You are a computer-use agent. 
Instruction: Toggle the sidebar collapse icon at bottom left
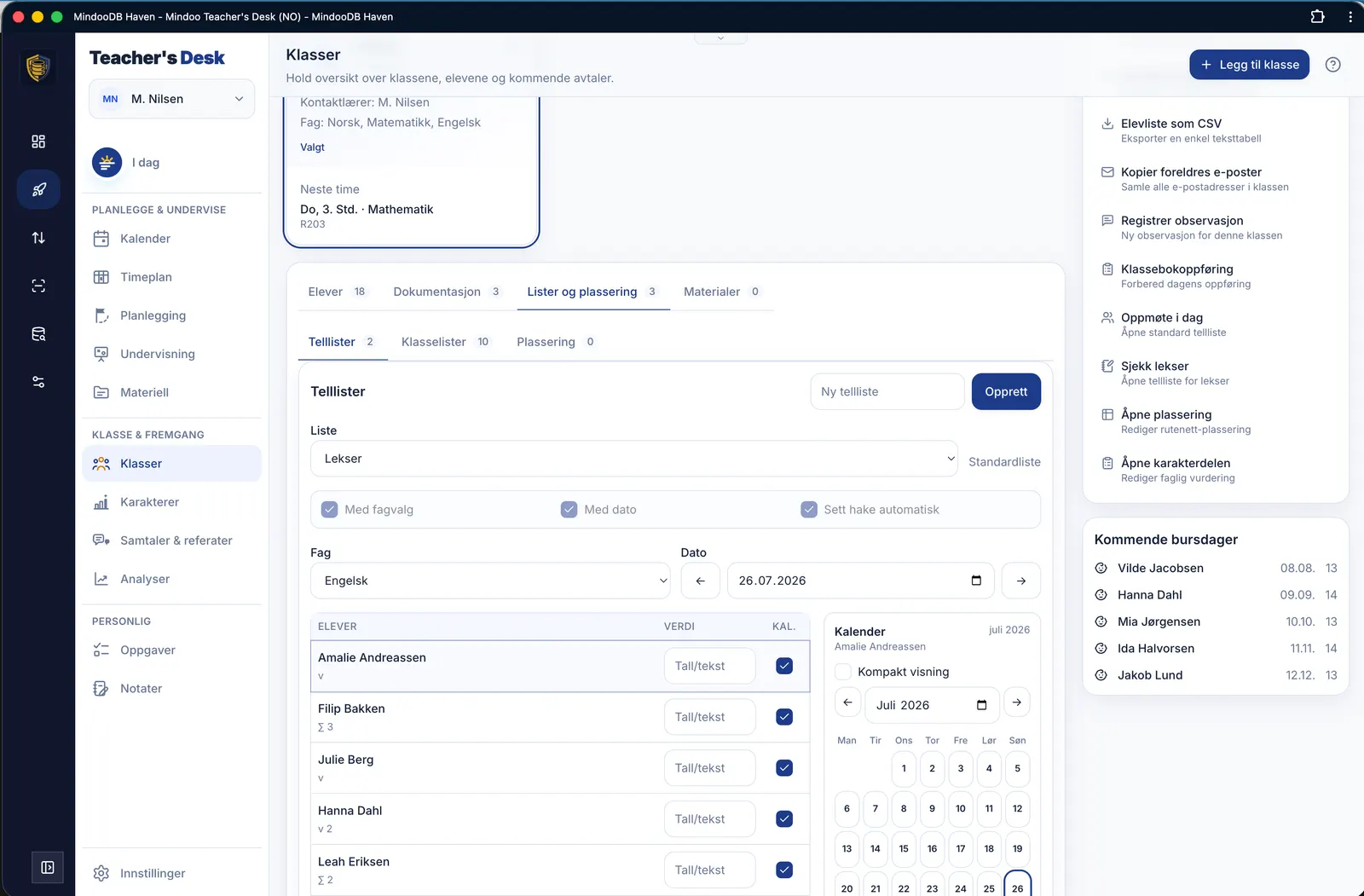[48, 867]
